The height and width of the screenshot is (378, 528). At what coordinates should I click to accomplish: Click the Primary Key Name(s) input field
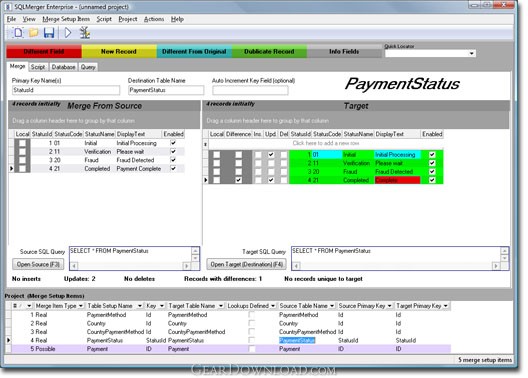[x=66, y=90]
